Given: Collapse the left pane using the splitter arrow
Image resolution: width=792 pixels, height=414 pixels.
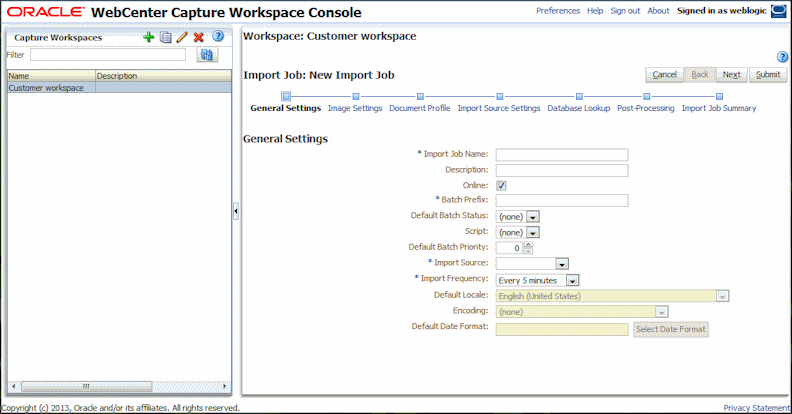Looking at the screenshot, I should (236, 211).
